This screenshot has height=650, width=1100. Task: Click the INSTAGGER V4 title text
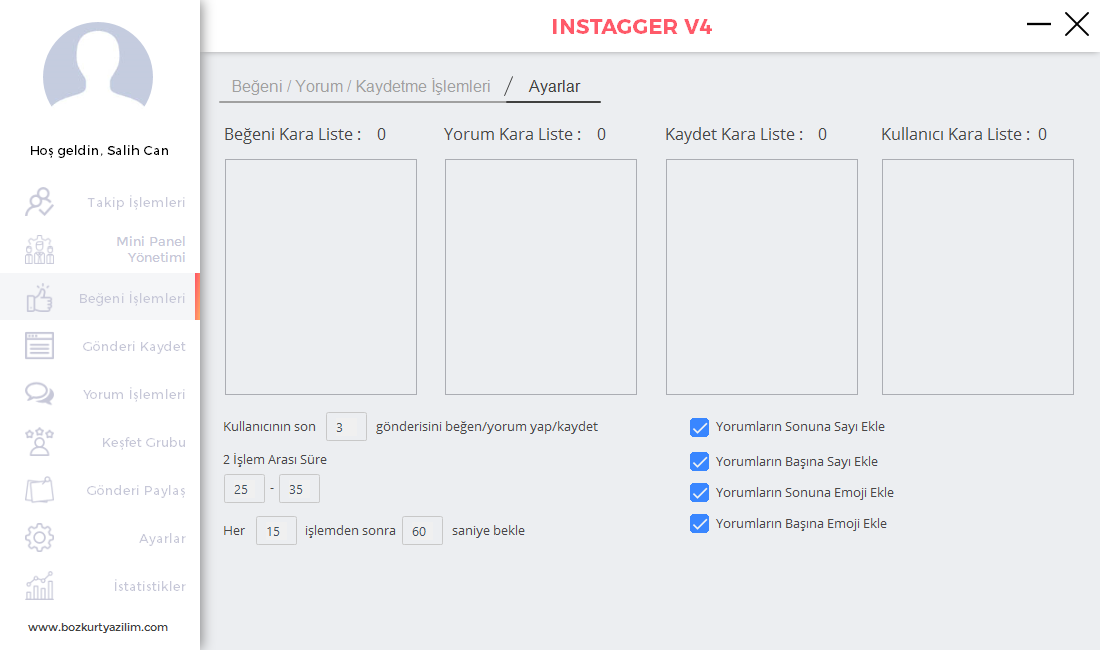(x=632, y=27)
